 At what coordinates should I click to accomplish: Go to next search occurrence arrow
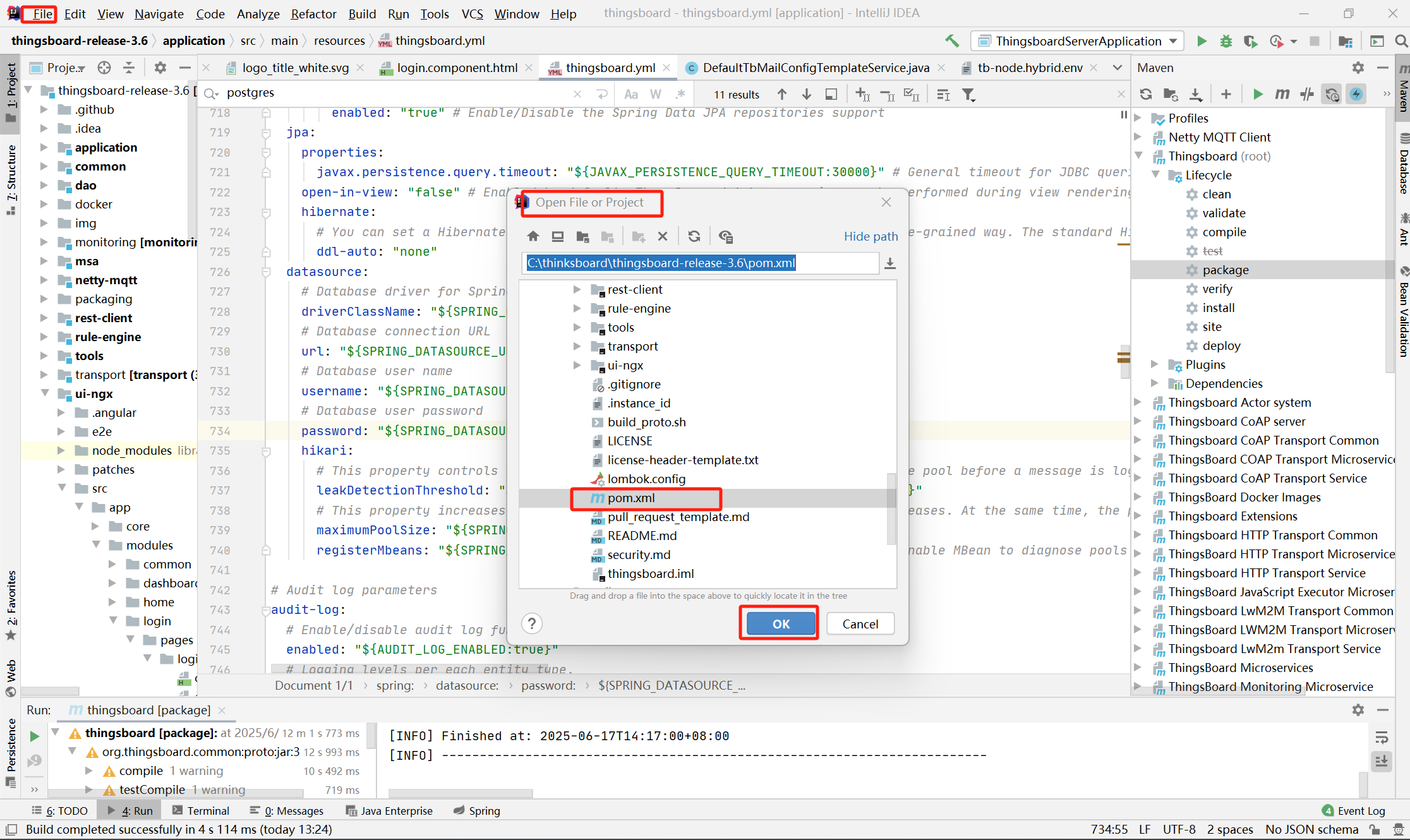807,94
